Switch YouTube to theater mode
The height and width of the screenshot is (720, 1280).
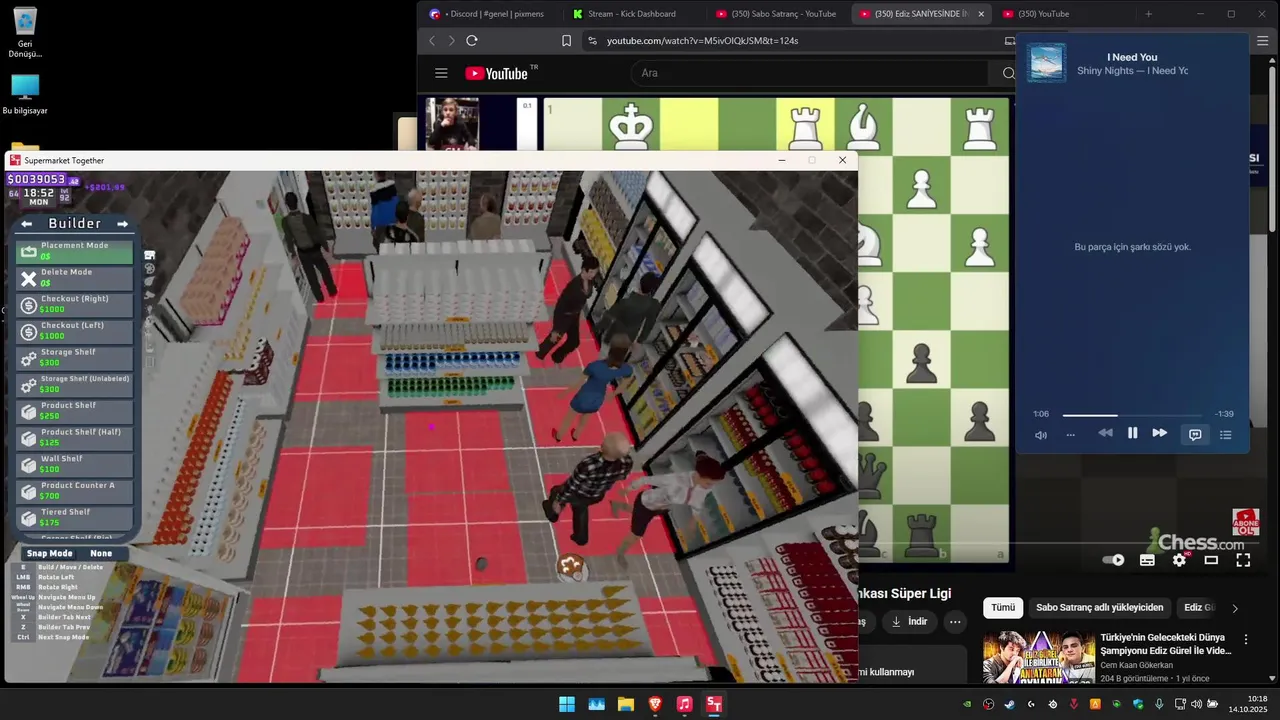coord(1211,560)
